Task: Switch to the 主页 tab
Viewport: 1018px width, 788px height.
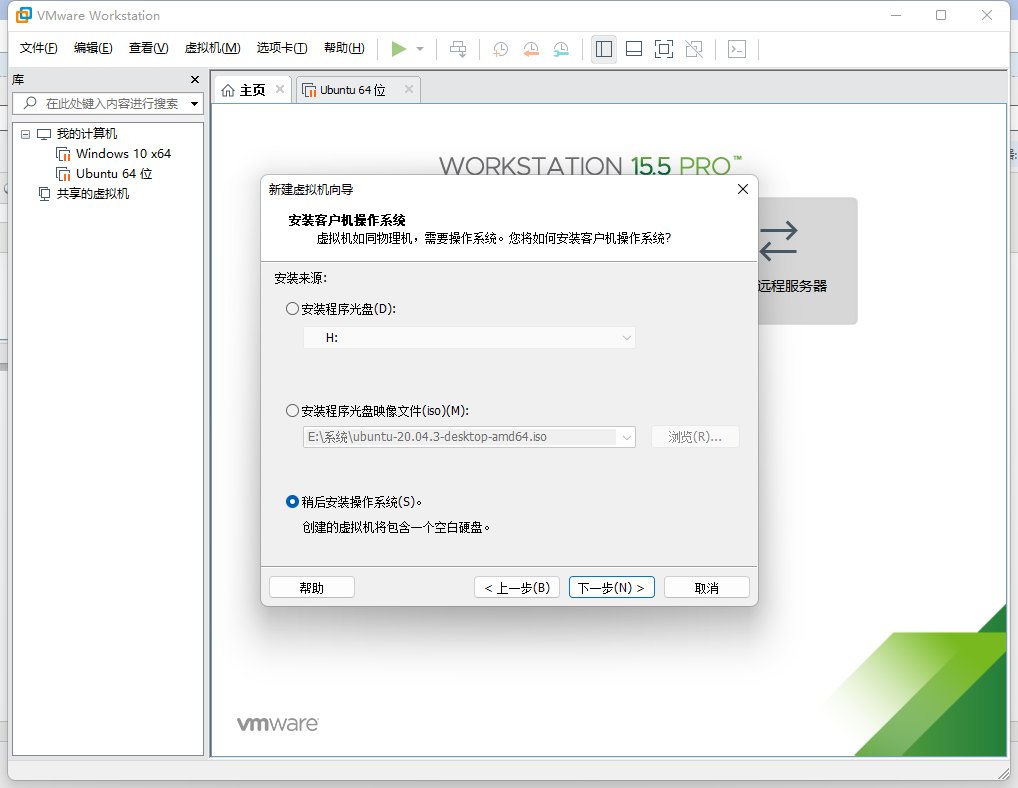Action: click(253, 90)
